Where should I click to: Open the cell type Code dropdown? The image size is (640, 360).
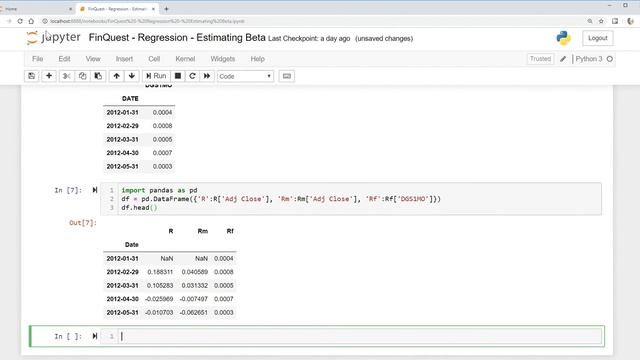coord(245,76)
